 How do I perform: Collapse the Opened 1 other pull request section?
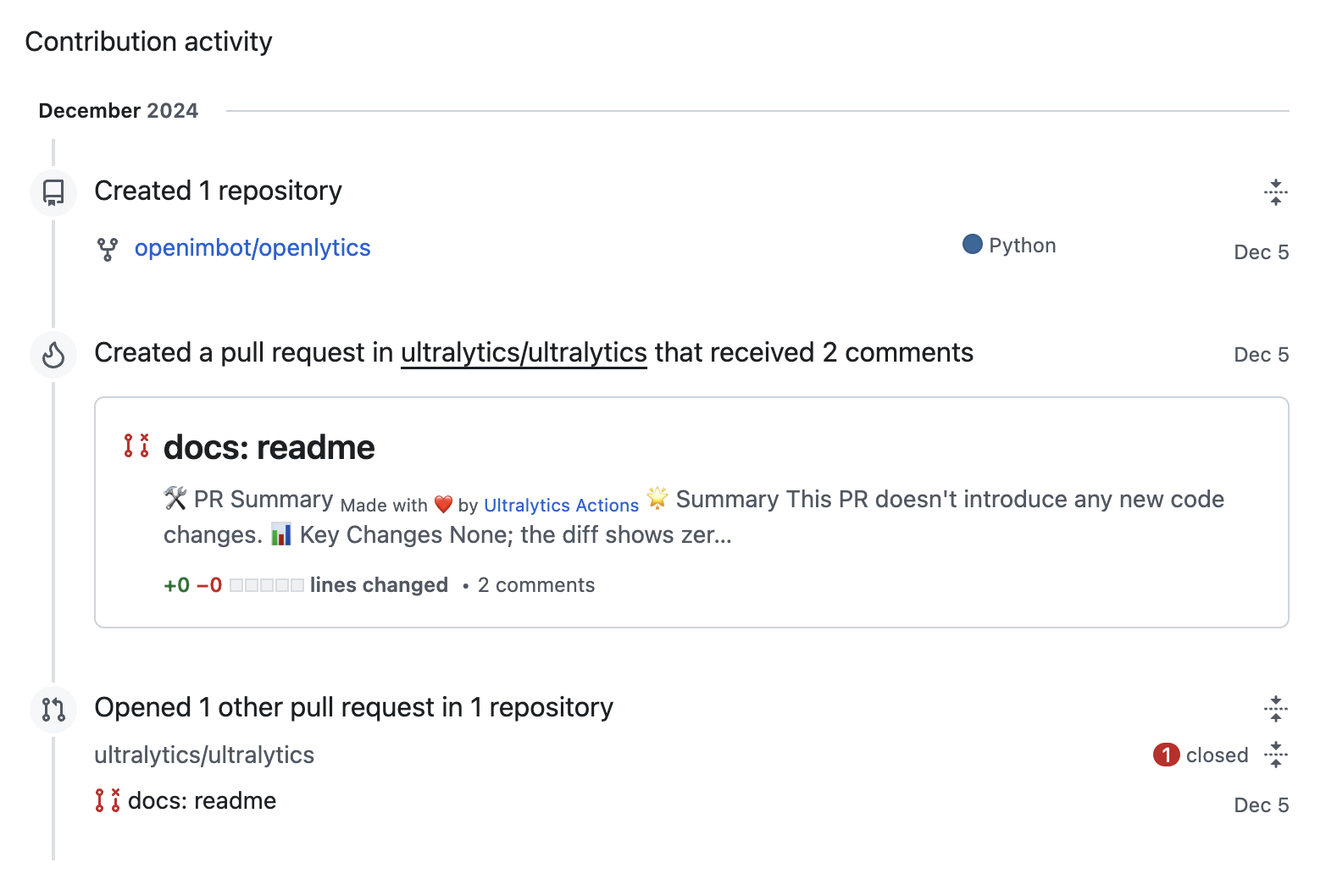1275,709
